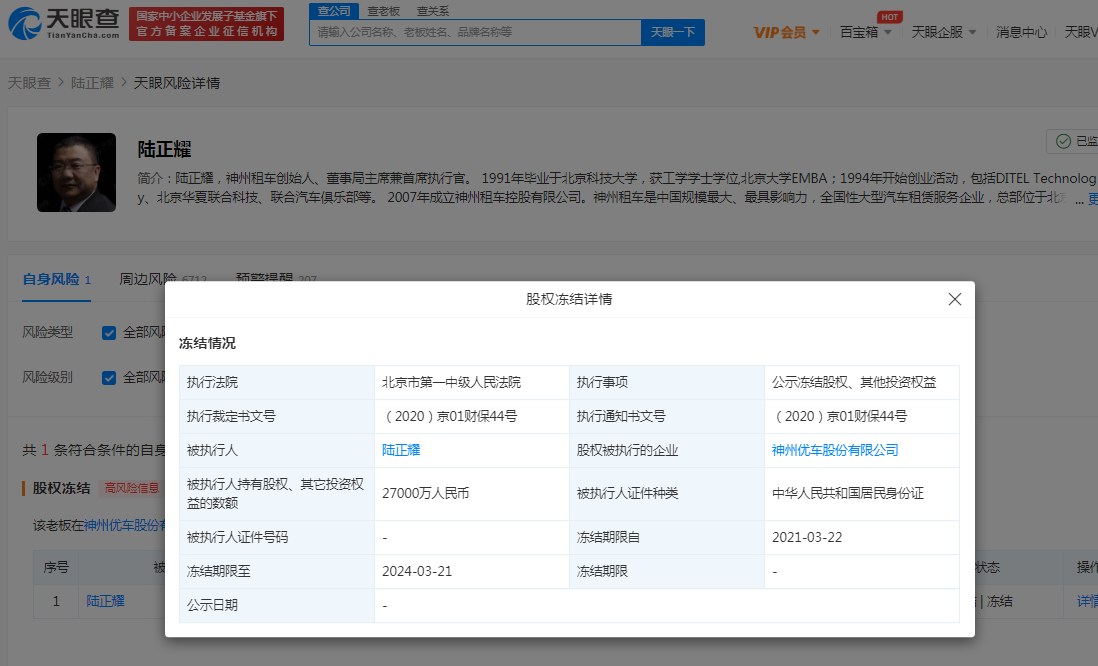Switch to 自身风险 tab
Image resolution: width=1098 pixels, height=666 pixels.
point(57,279)
